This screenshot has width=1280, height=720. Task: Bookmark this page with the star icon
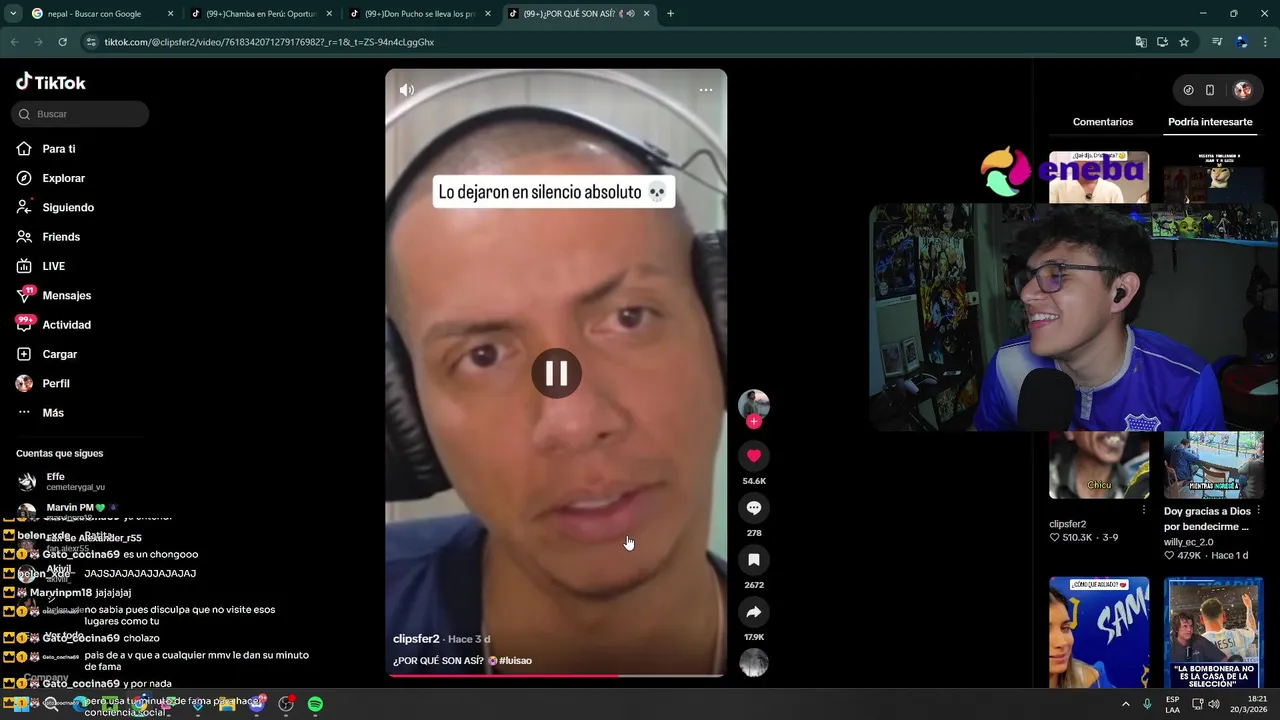[1184, 42]
